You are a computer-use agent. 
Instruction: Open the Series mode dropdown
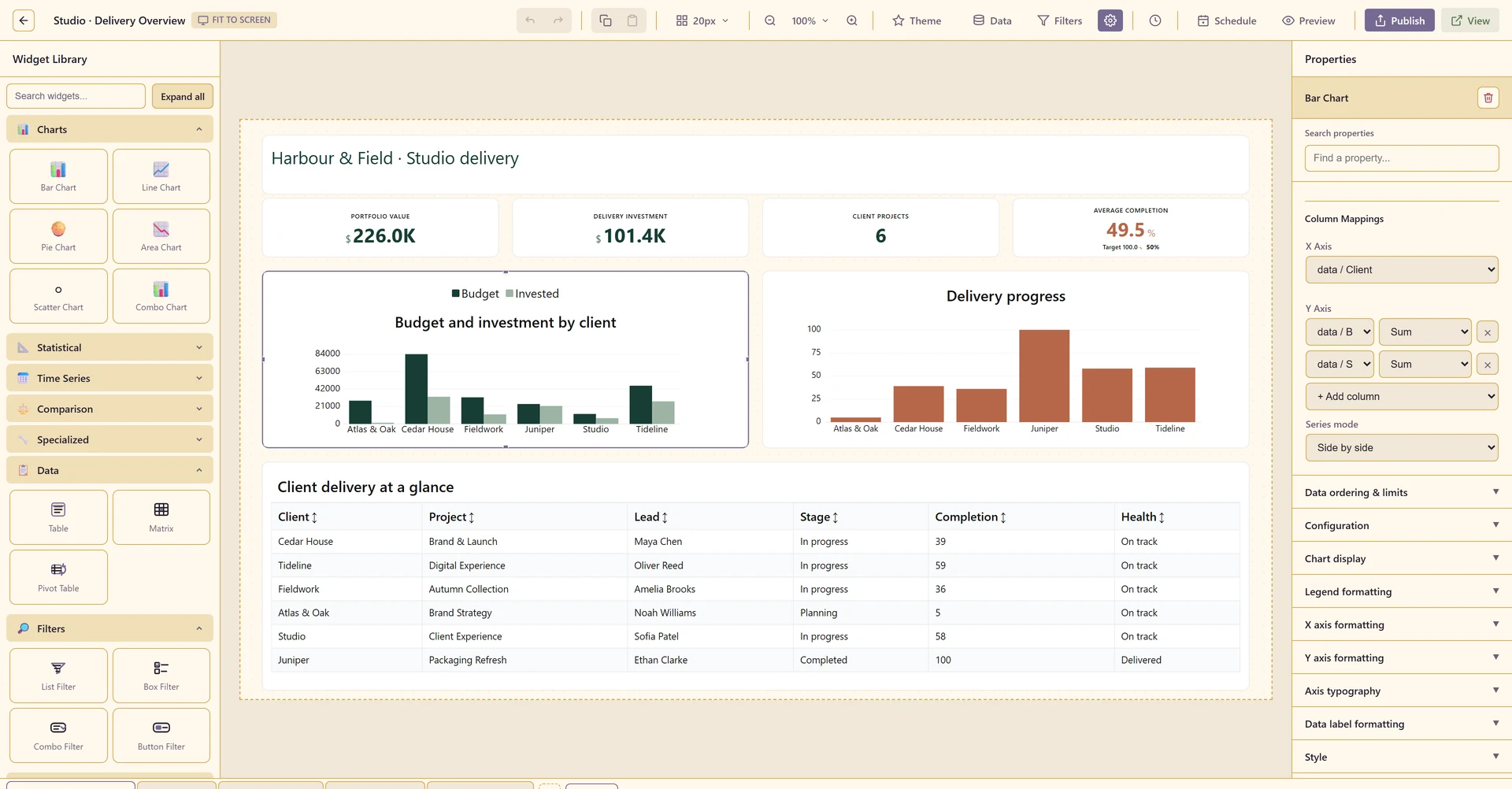point(1402,448)
